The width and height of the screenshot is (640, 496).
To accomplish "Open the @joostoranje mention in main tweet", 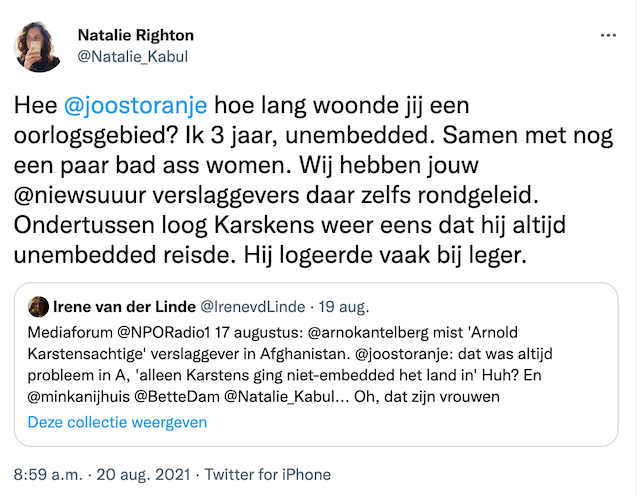I will point(136,106).
